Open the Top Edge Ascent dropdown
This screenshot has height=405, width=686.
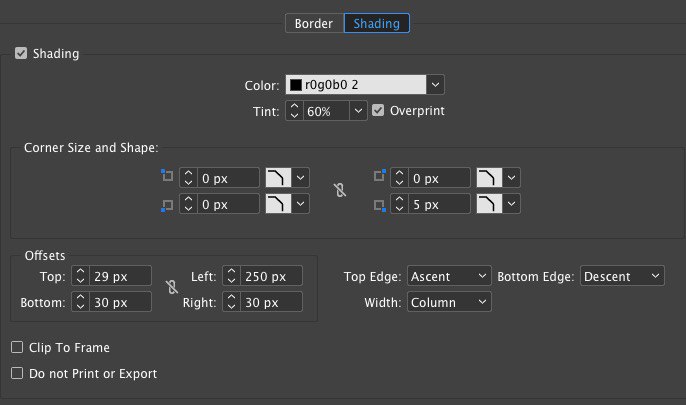pyautogui.click(x=449, y=276)
